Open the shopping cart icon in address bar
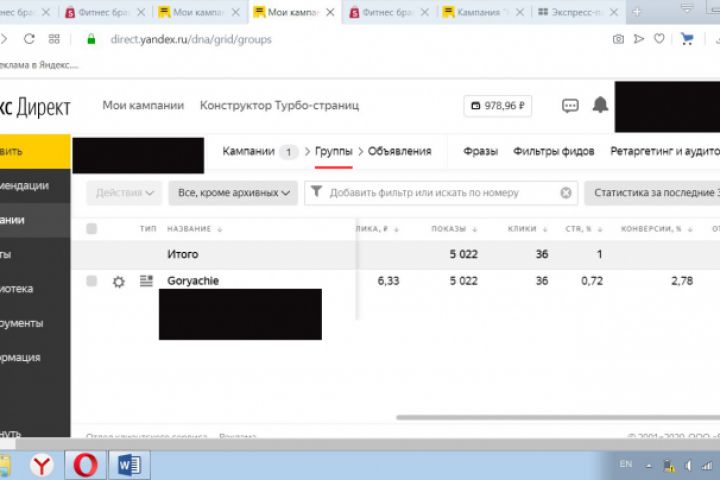720x480 pixels. (687, 39)
